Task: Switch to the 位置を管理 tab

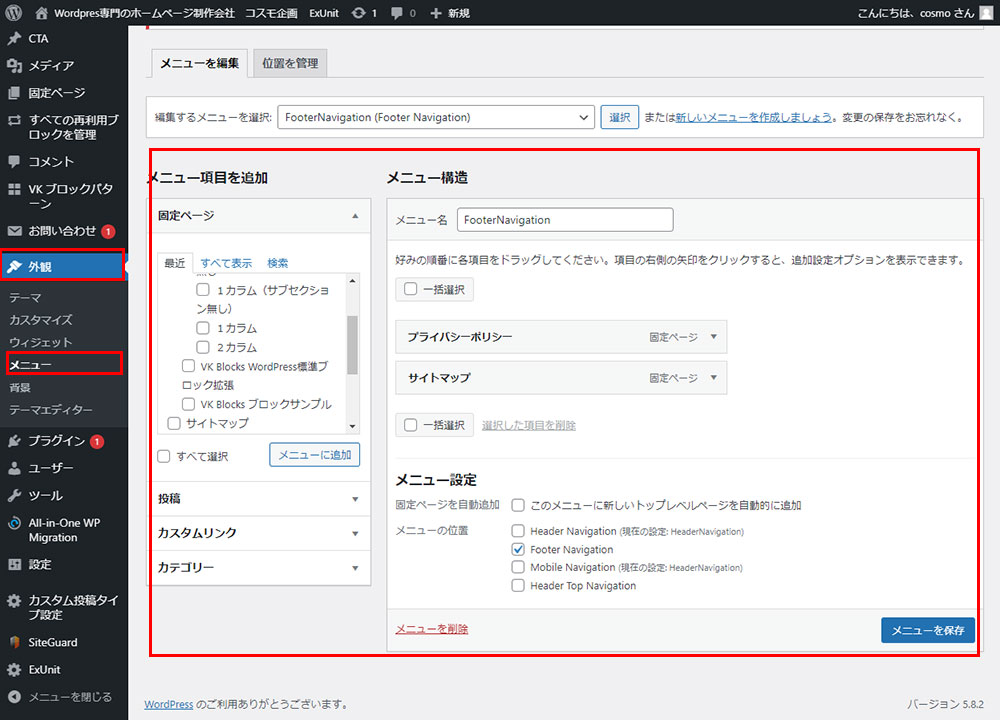Action: coord(289,63)
